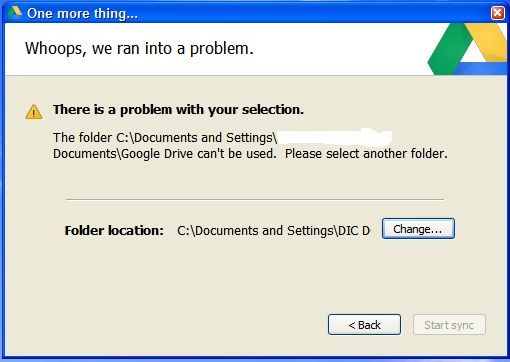Click the yellow warning triangle icon
The width and height of the screenshot is (510, 362).
pos(34,112)
